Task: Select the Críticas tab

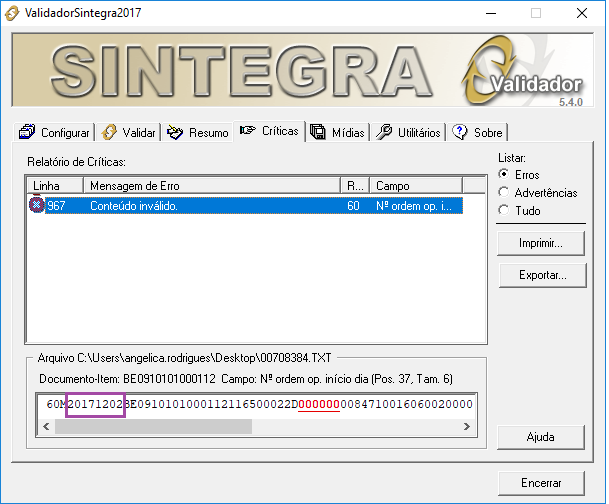Action: (x=269, y=131)
